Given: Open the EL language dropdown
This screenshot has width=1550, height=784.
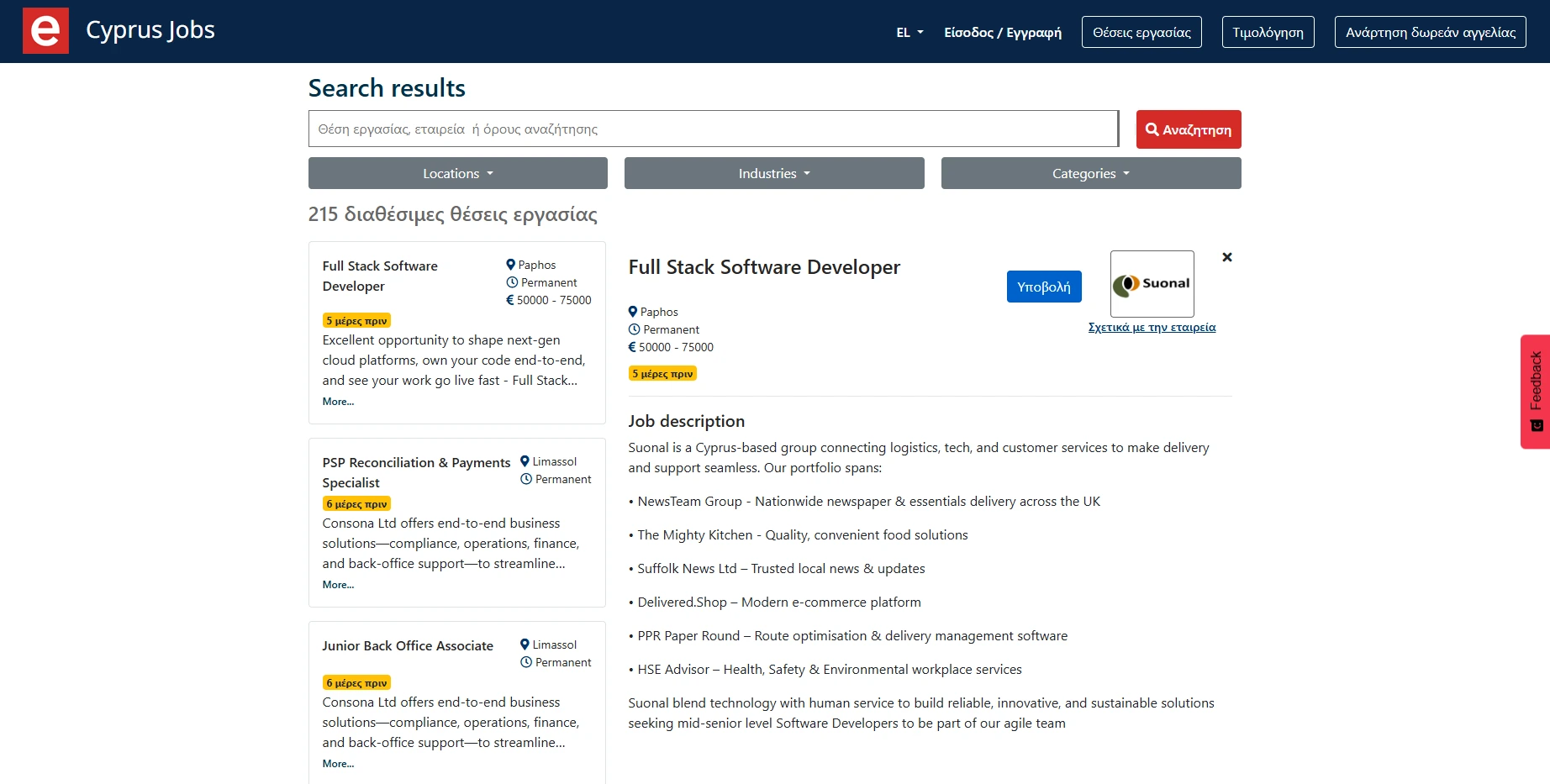Looking at the screenshot, I should click(x=909, y=33).
